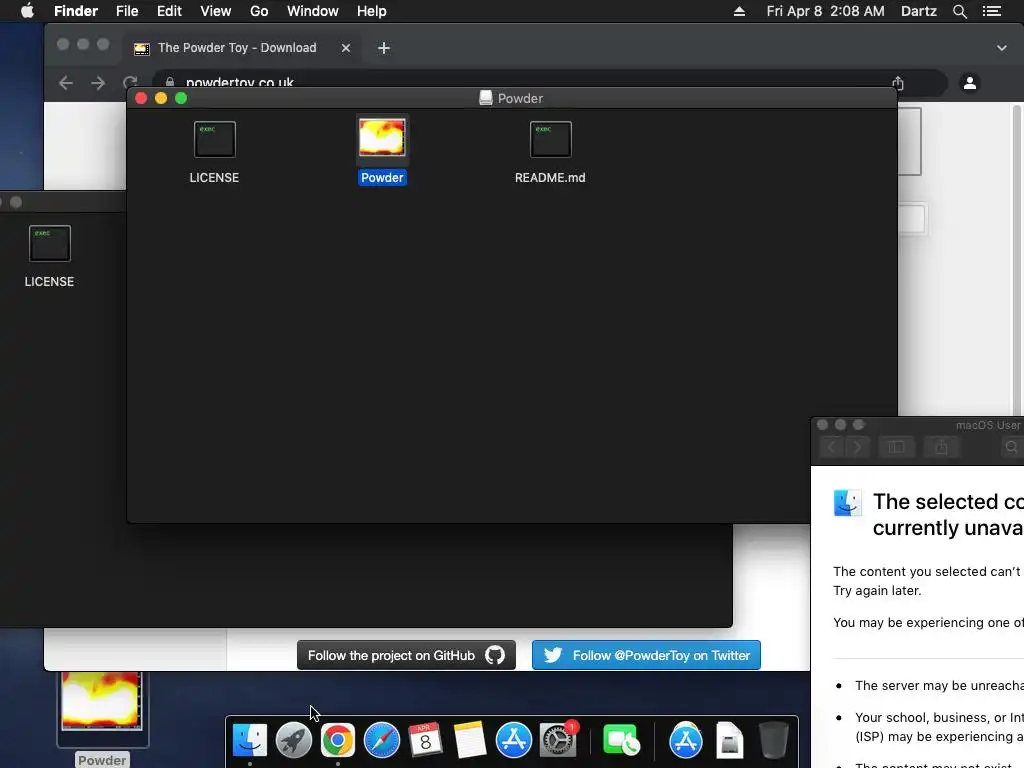
Task: Open the Finder menu
Action: point(76,11)
